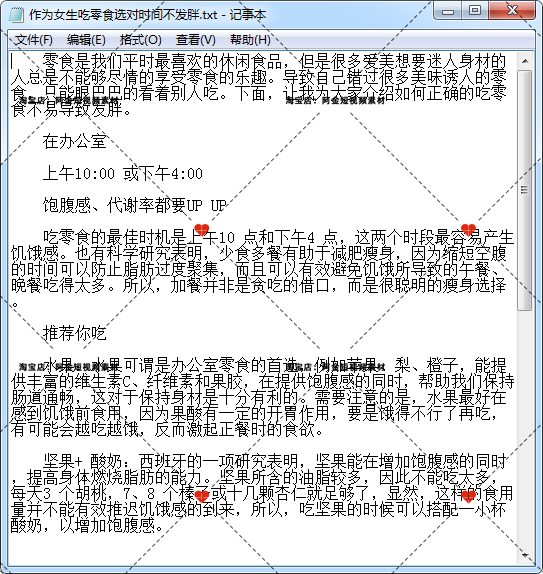543x574 pixels.
Task: Open the 查看(V) menu
Action: [196, 40]
